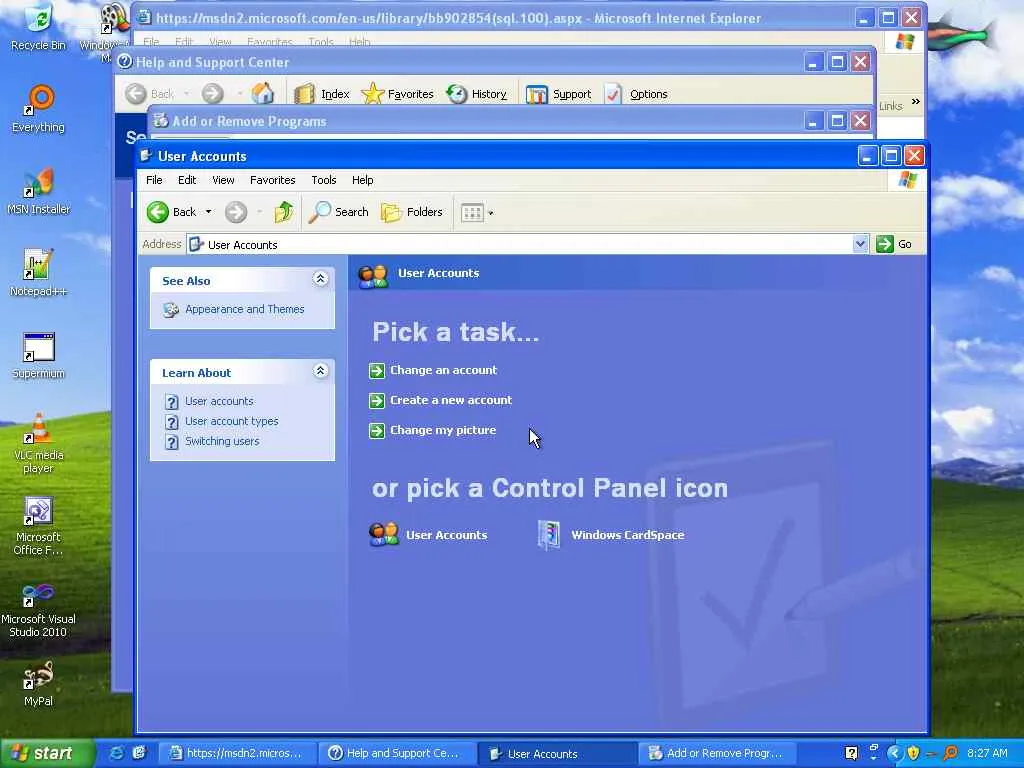
Task: Click the 'Create a new account' task
Action: [451, 400]
